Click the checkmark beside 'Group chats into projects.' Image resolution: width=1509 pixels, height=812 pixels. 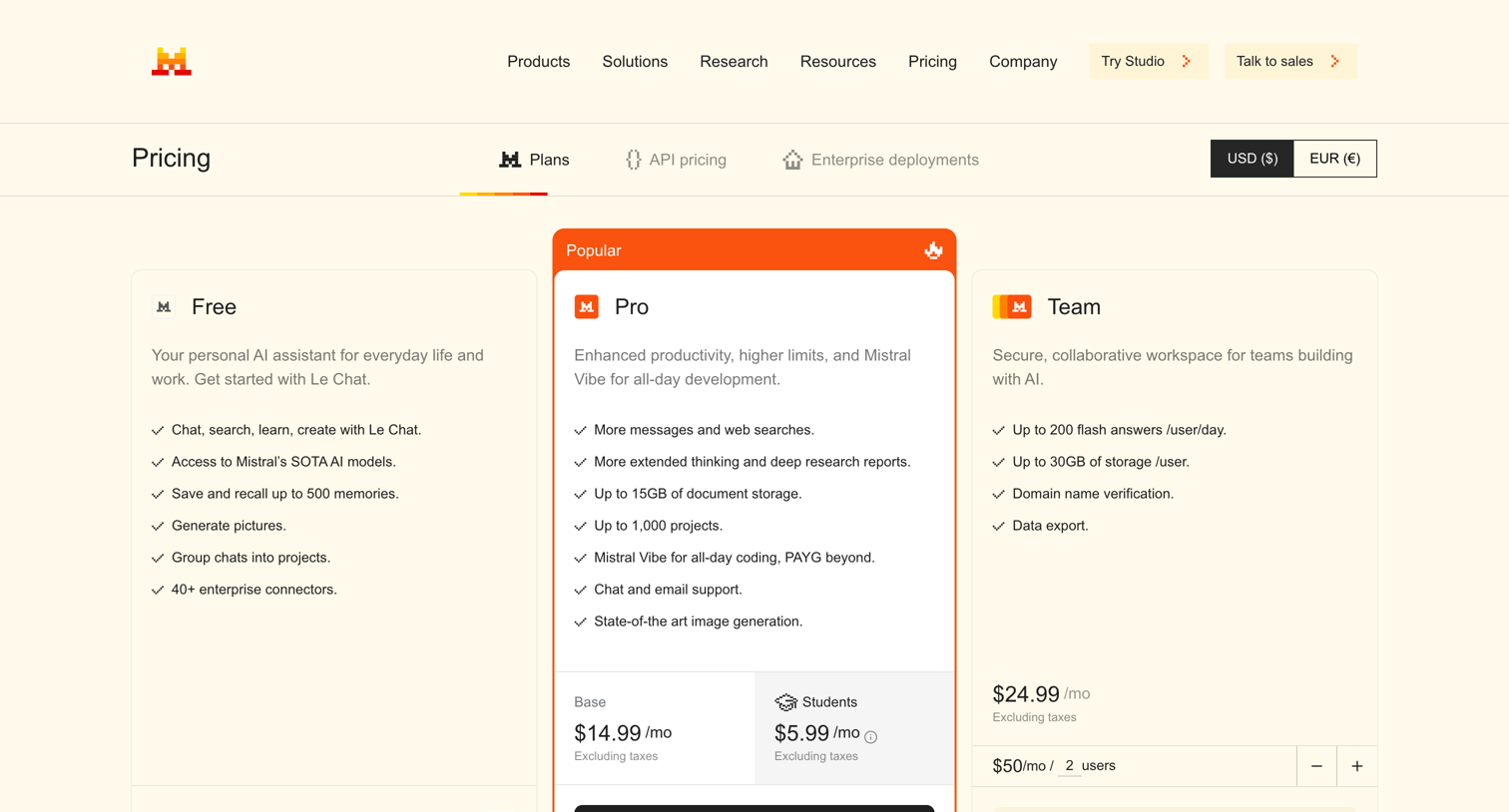(158, 559)
